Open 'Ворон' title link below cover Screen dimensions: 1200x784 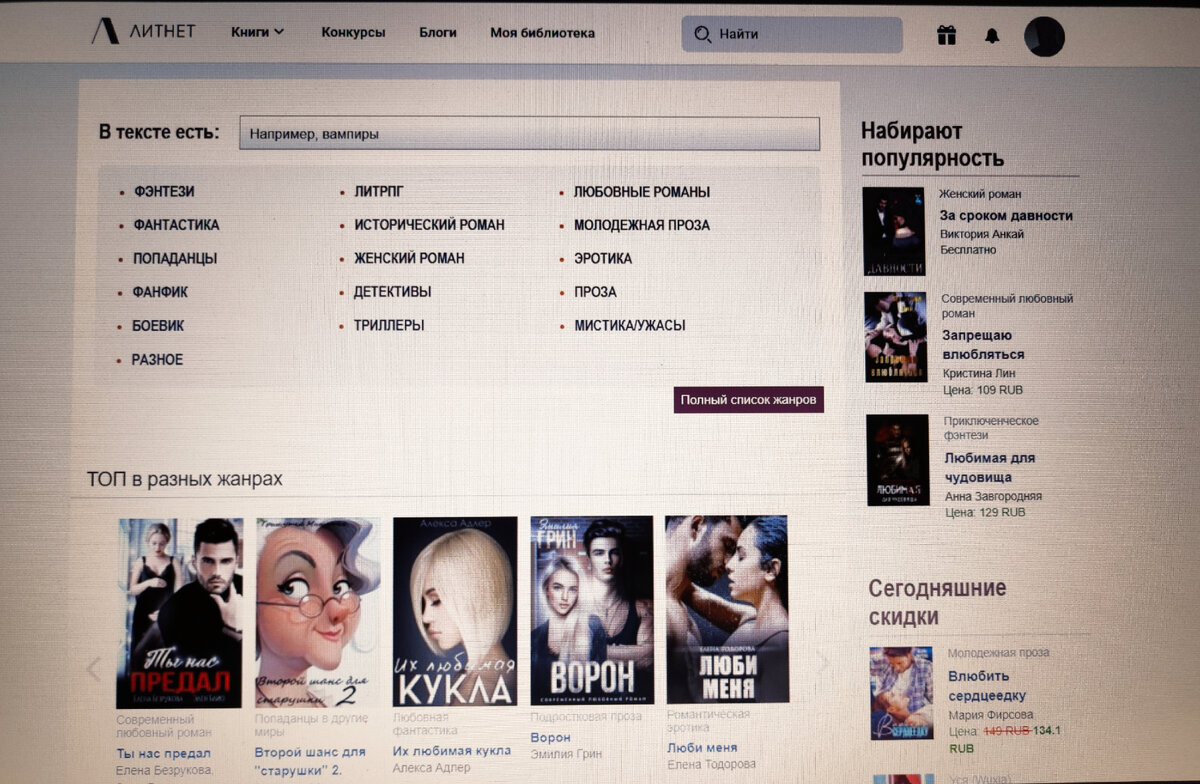(550, 738)
